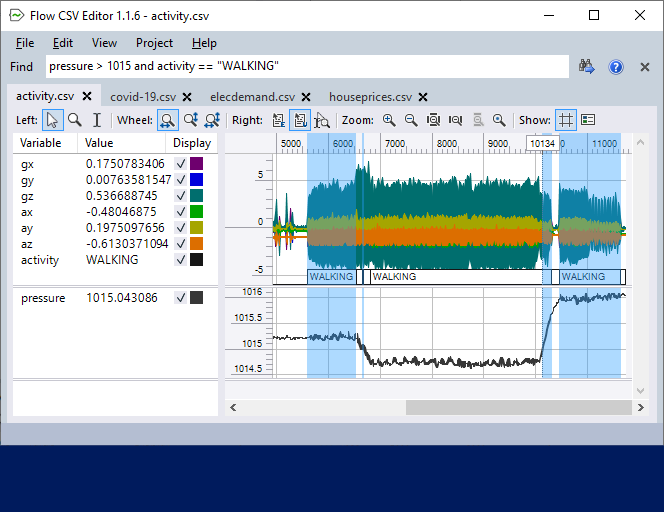Select the Left text cursor tool
The image size is (664, 512).
(97, 120)
